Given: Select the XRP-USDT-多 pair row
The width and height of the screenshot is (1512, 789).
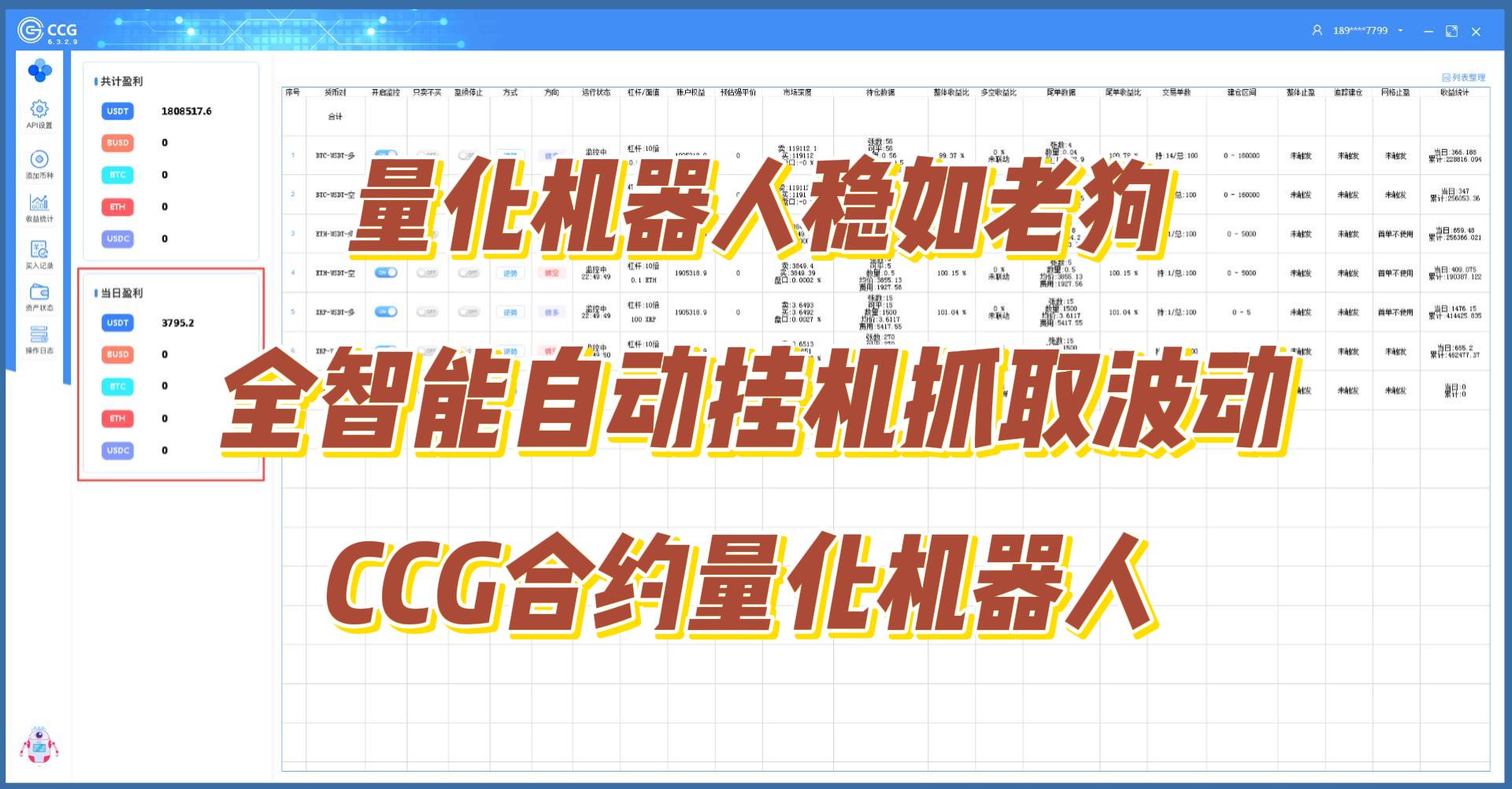Looking at the screenshot, I should [335, 313].
